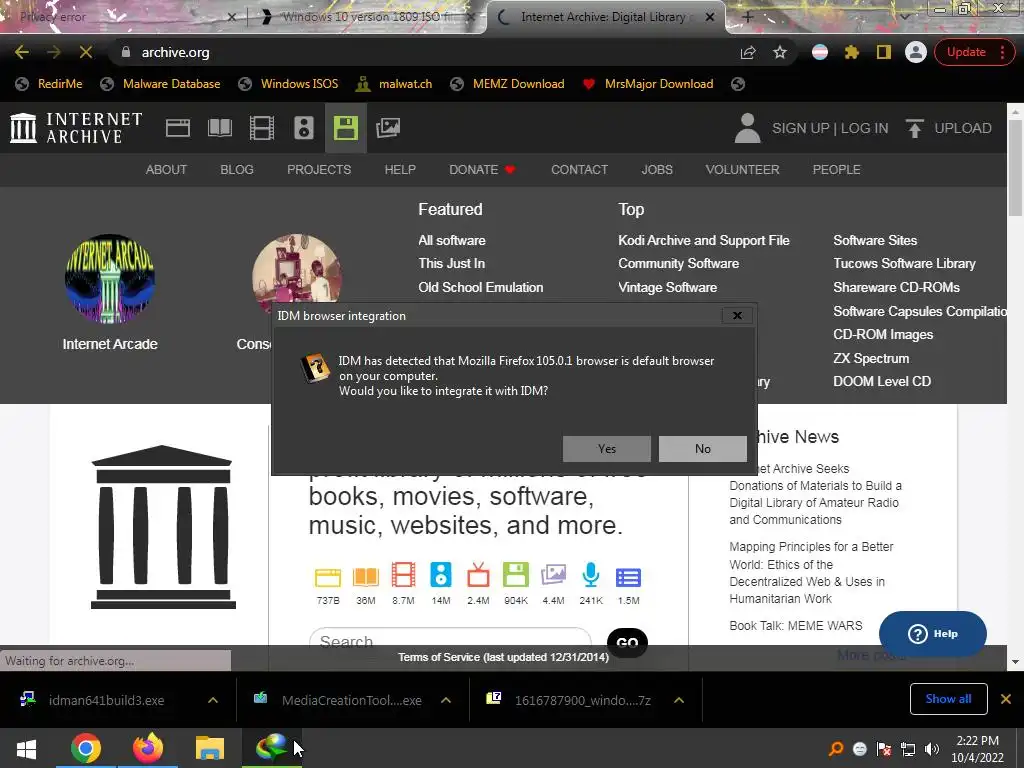This screenshot has width=1024, height=768.
Task: Expand options for idman641build3.exe download
Action: pos(213,700)
